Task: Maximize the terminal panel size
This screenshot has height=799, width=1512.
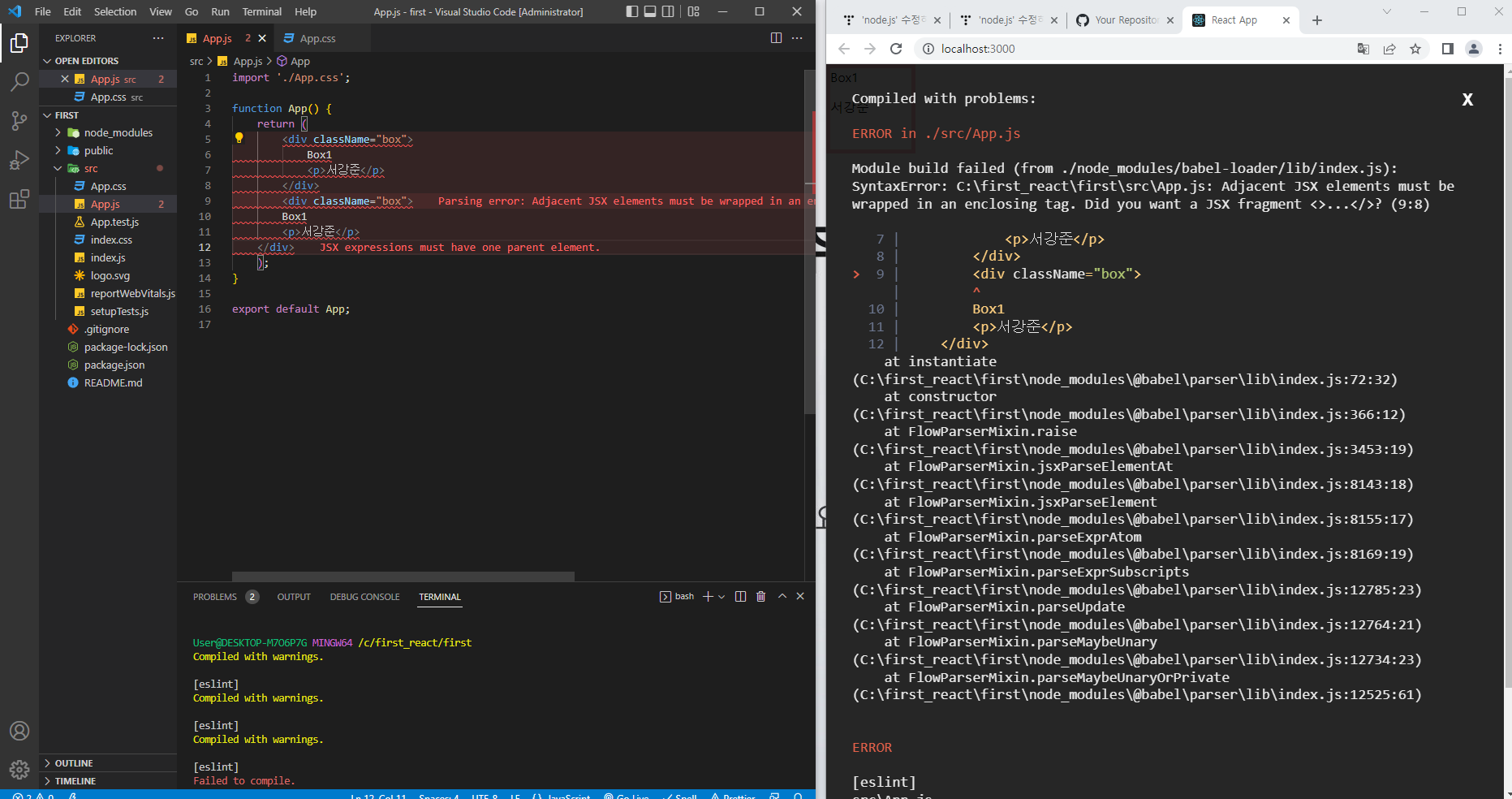Action: click(782, 596)
